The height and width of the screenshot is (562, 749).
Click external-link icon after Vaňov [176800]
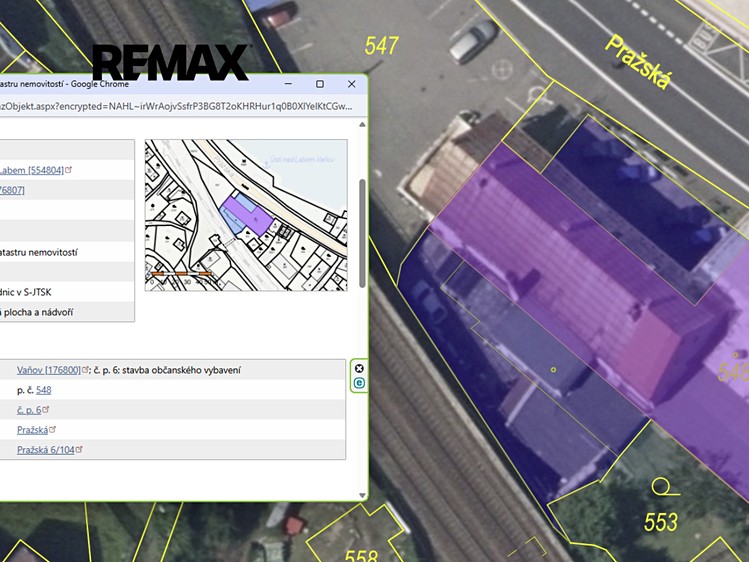pyautogui.click(x=86, y=370)
